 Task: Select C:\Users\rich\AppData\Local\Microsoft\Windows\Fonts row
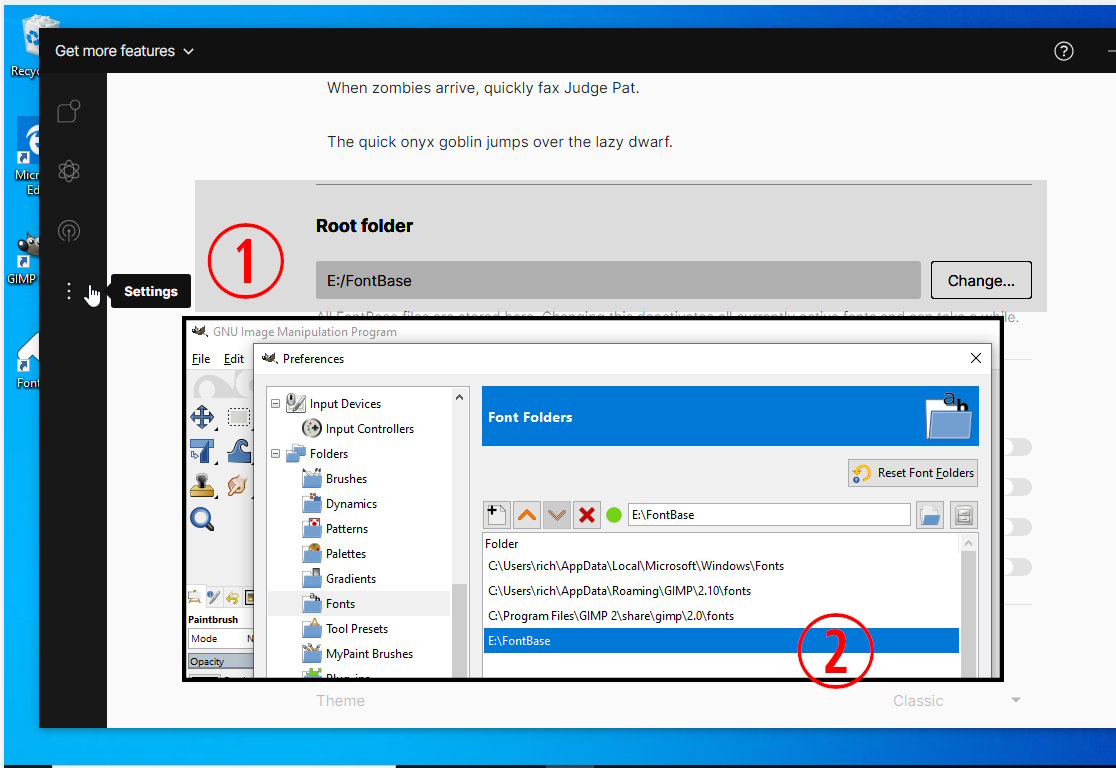click(721, 566)
